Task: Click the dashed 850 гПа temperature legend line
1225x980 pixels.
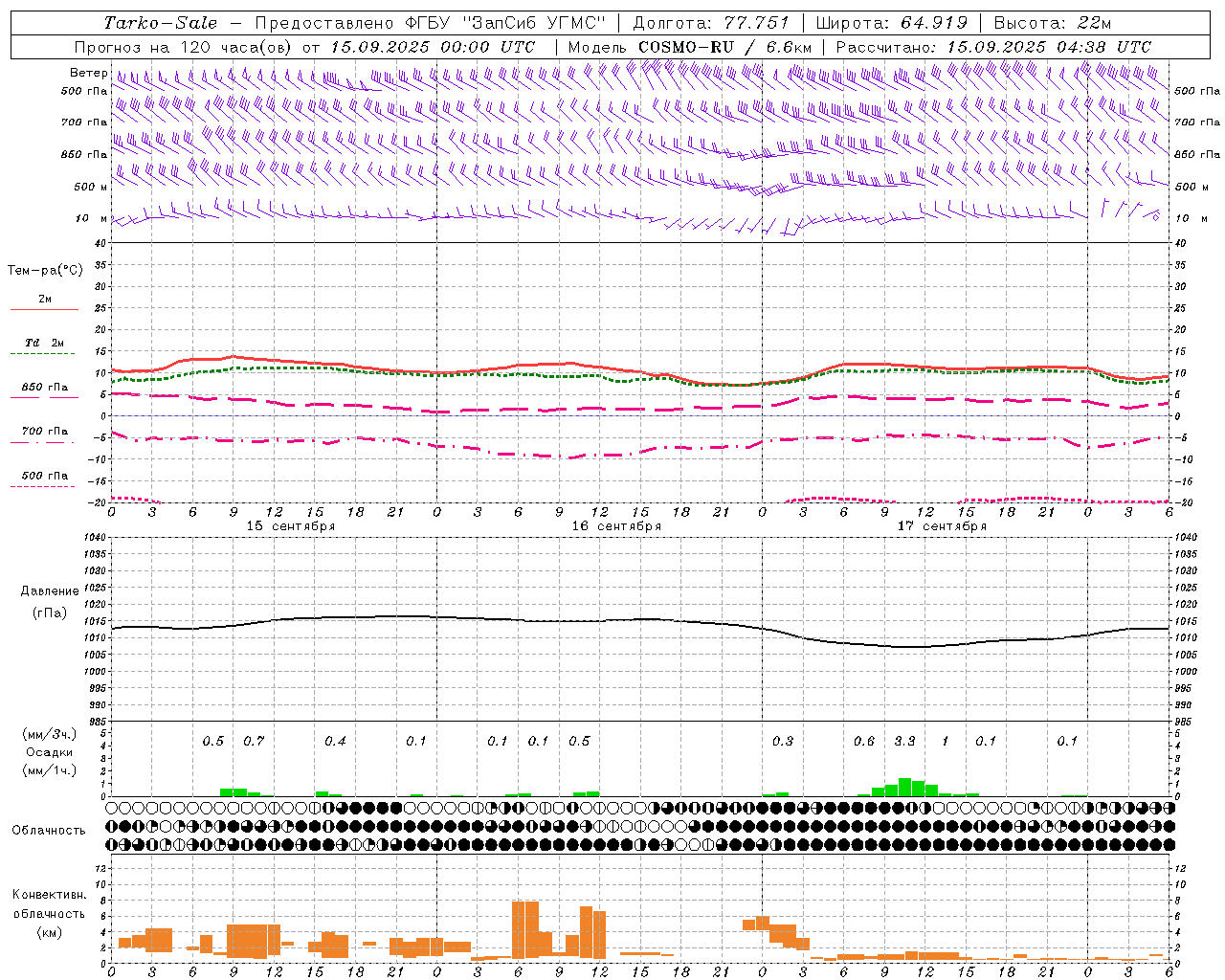Action: pos(44,397)
